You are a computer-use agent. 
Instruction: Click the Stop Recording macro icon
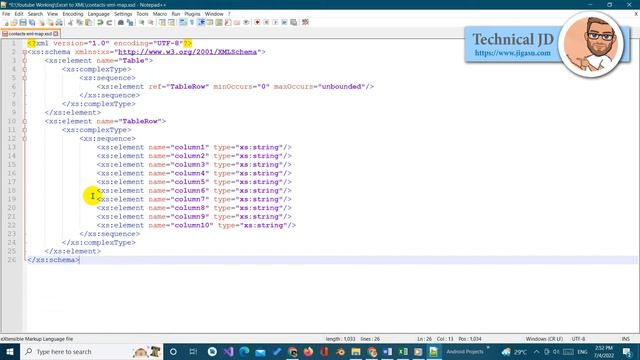[266, 22]
